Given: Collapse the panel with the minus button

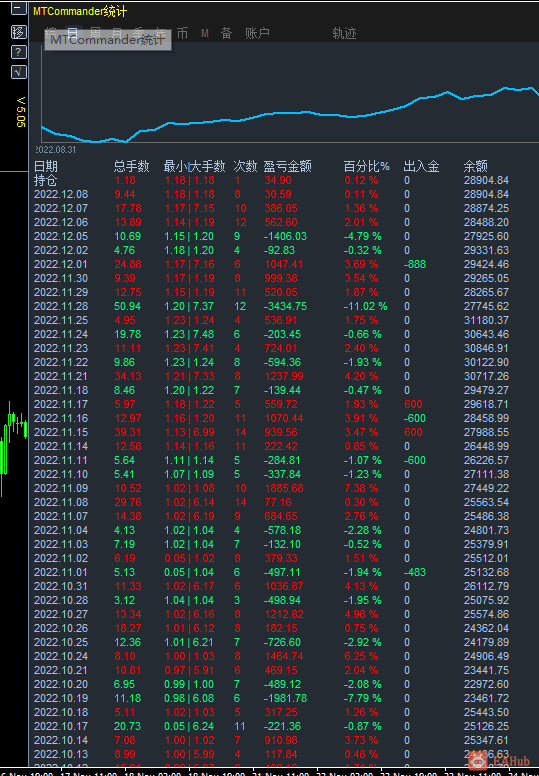Looking at the screenshot, I should point(18,8).
